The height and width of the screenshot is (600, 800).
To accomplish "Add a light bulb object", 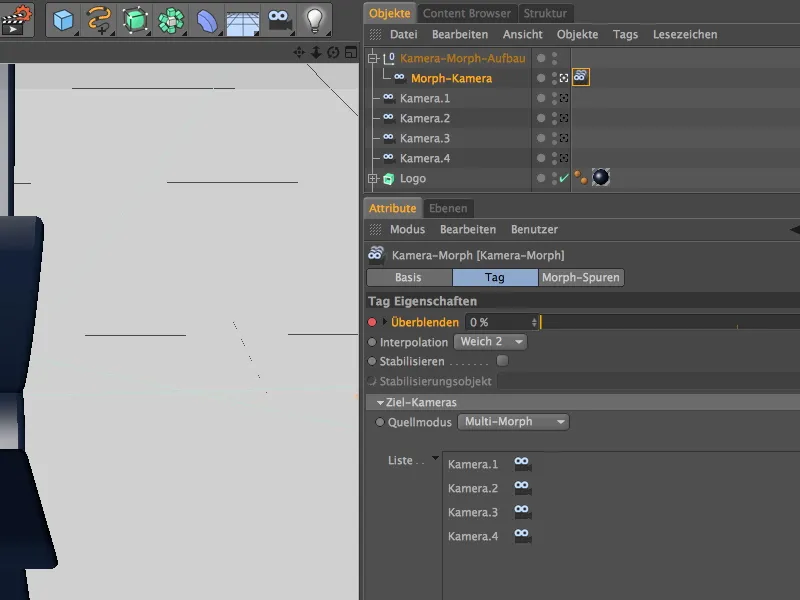I will click(x=315, y=20).
